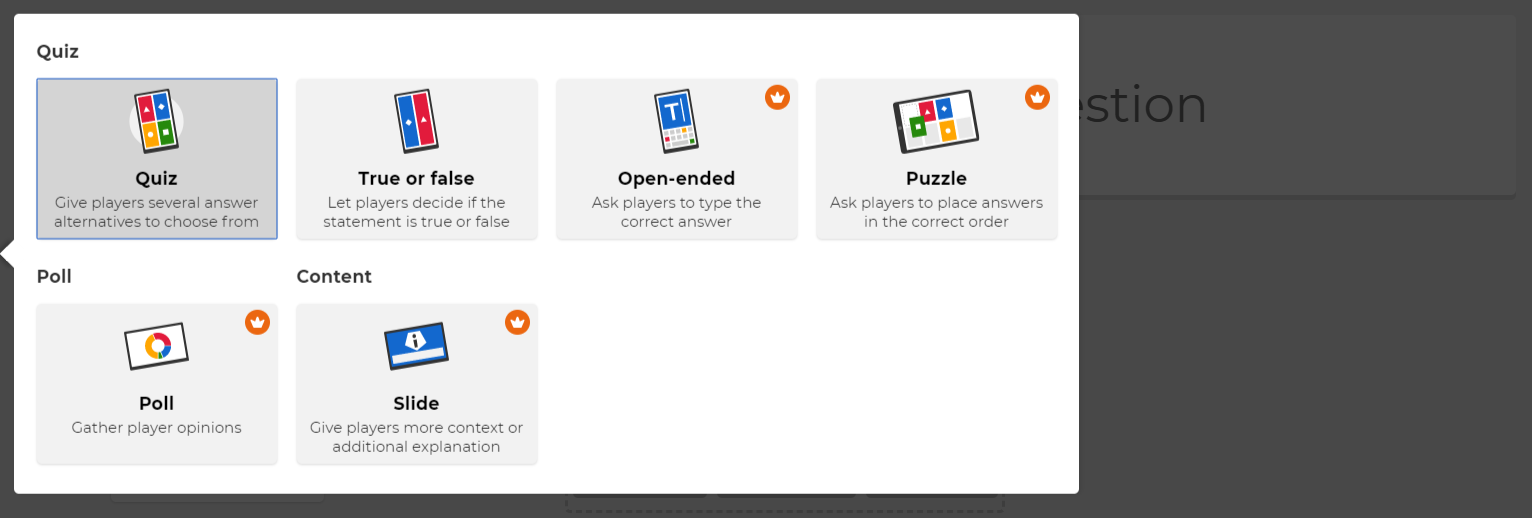Screen dimensions: 1532x518
Task: Select the Slide info icon
Action: pyautogui.click(x=416, y=346)
